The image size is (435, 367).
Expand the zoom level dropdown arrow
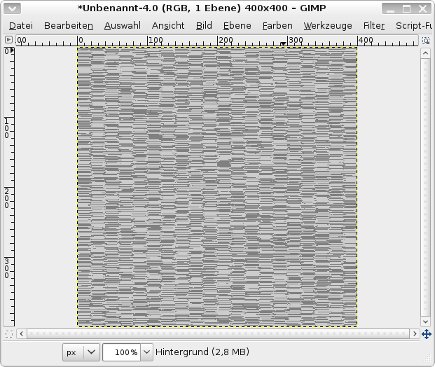tap(147, 352)
